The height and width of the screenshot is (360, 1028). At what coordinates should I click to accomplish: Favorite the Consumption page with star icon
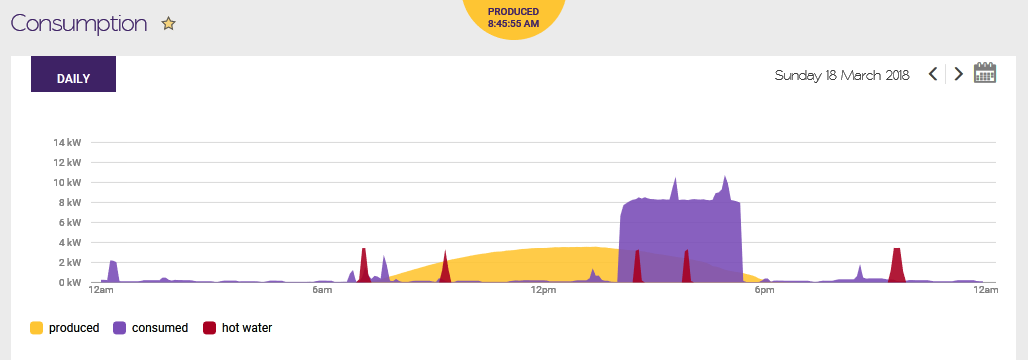168,24
